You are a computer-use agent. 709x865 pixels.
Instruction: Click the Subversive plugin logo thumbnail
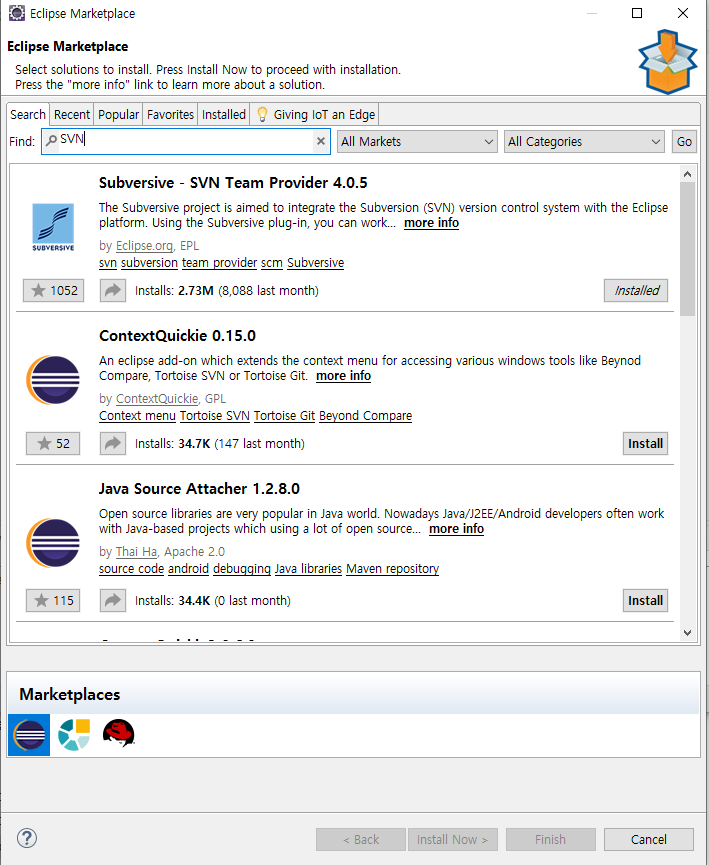pos(53,227)
